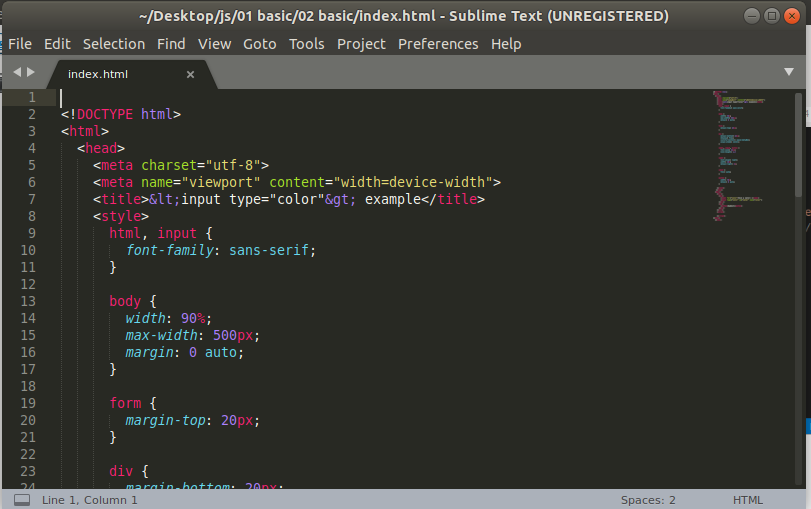Open the Find menu
Image resolution: width=811 pixels, height=509 pixels.
click(x=171, y=44)
